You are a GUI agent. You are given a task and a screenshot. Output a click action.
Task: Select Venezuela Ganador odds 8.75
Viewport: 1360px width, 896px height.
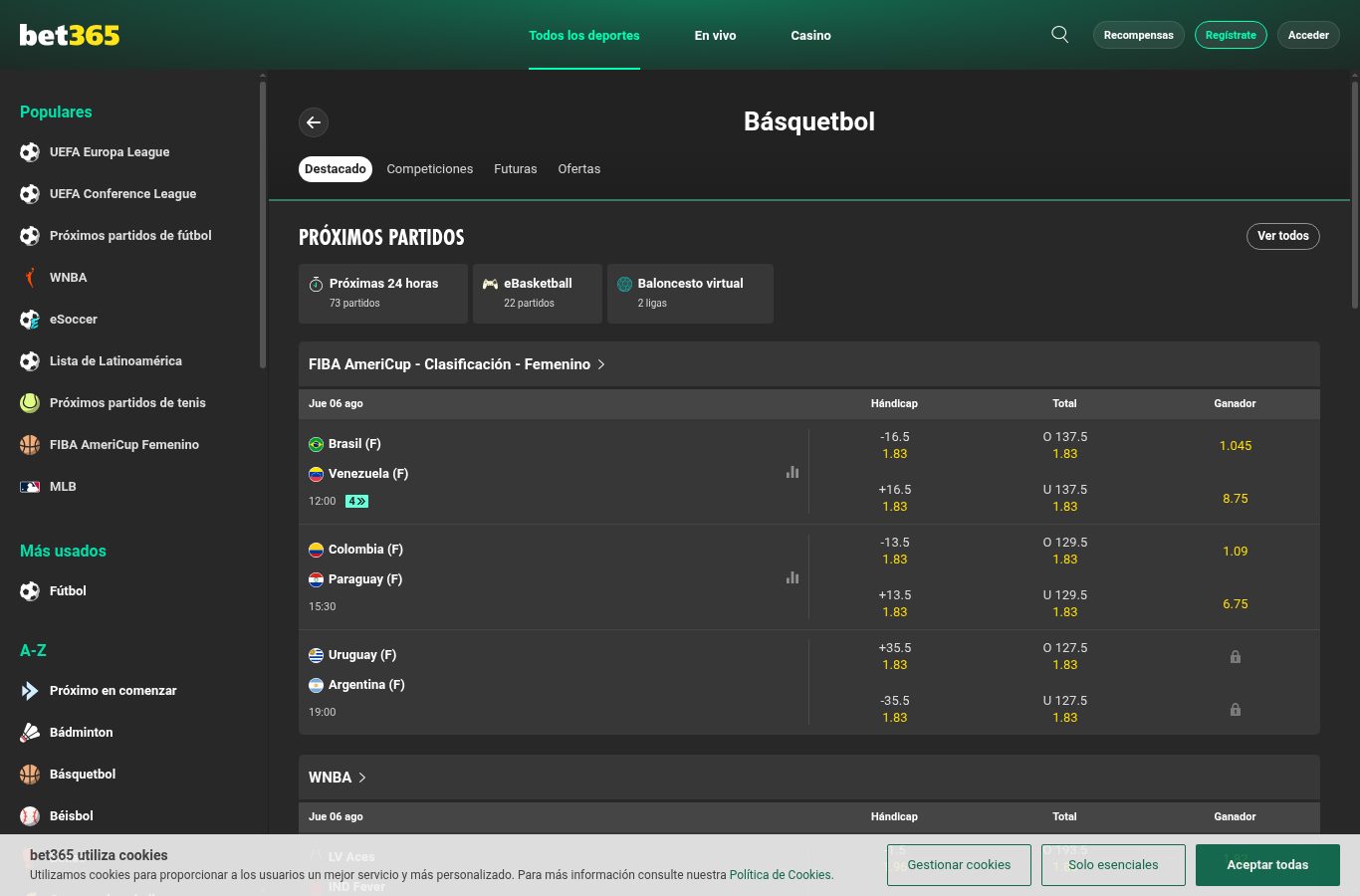coord(1236,498)
